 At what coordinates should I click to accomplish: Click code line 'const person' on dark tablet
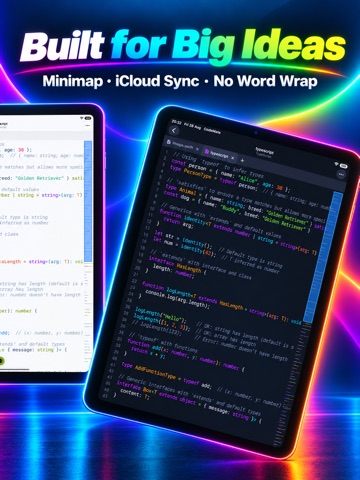pos(230,176)
